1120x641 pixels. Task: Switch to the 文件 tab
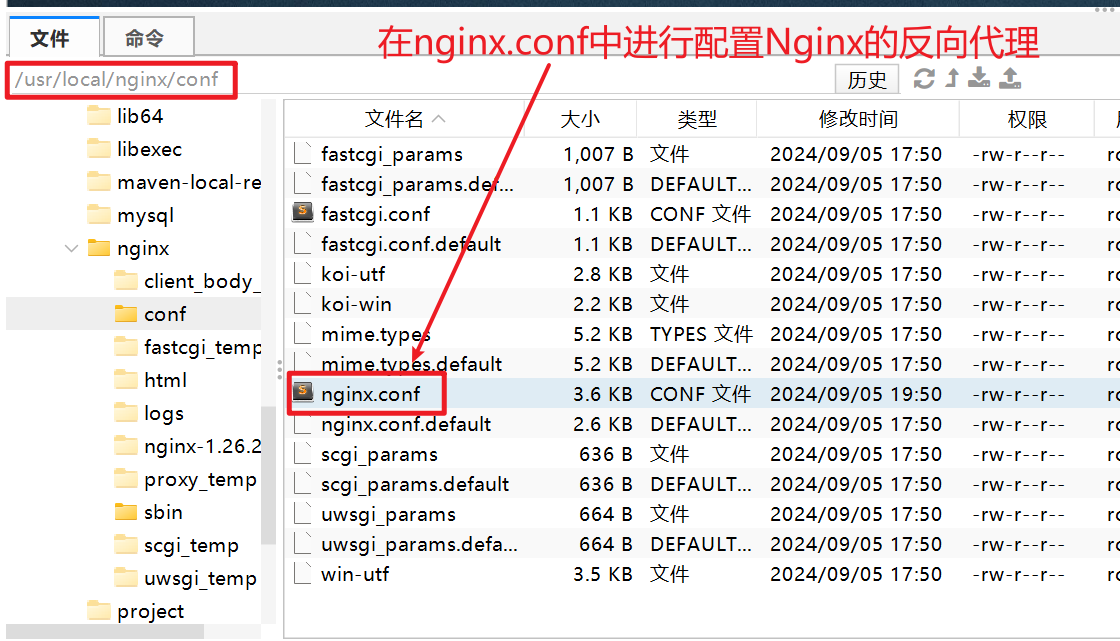pyautogui.click(x=51, y=39)
